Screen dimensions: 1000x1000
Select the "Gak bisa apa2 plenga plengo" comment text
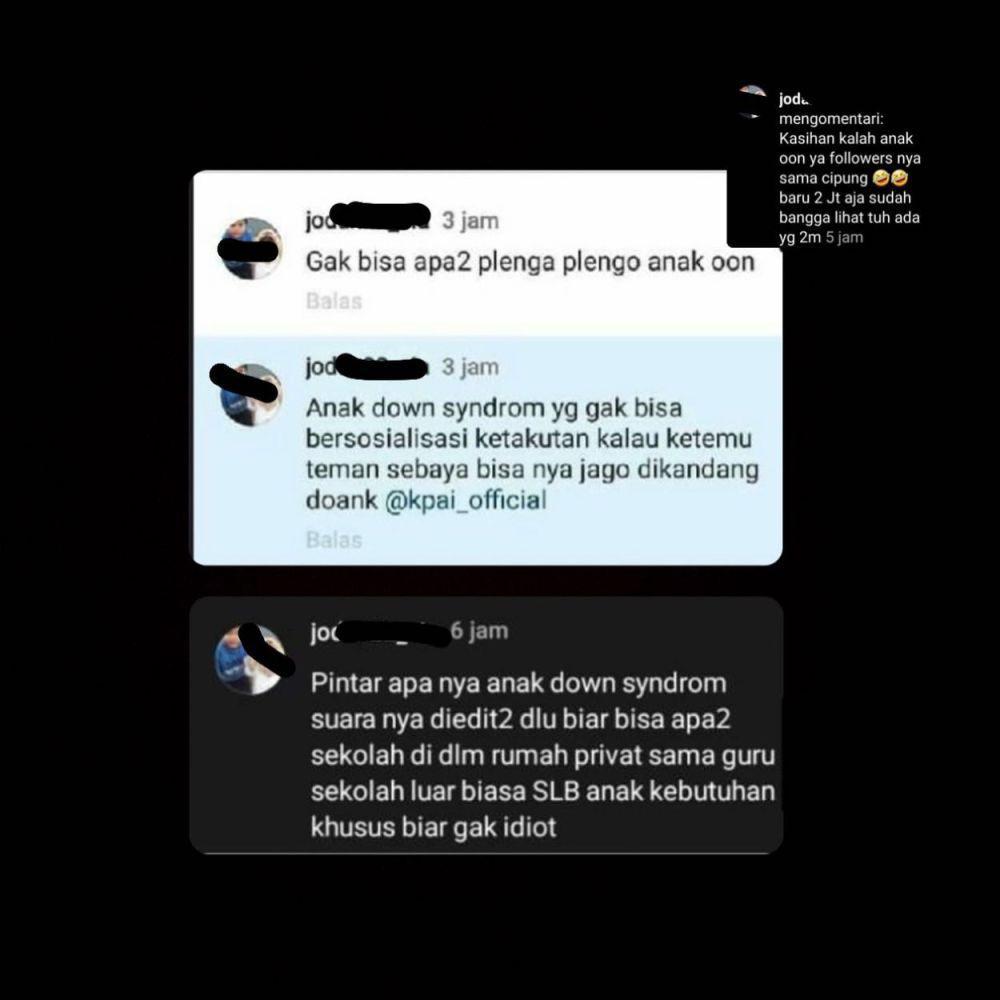pos(530,262)
